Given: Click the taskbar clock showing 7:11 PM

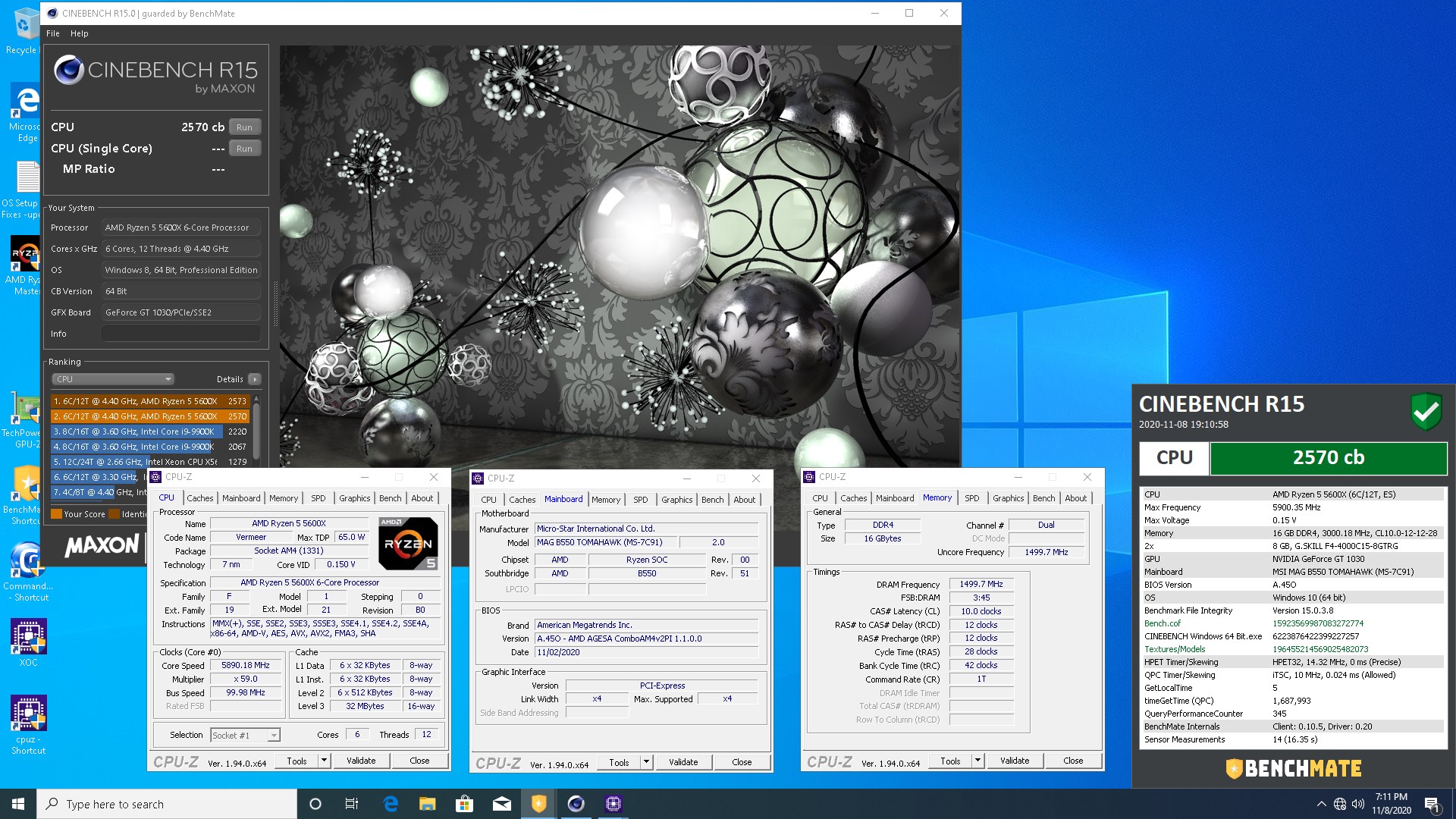Looking at the screenshot, I should [x=1391, y=804].
